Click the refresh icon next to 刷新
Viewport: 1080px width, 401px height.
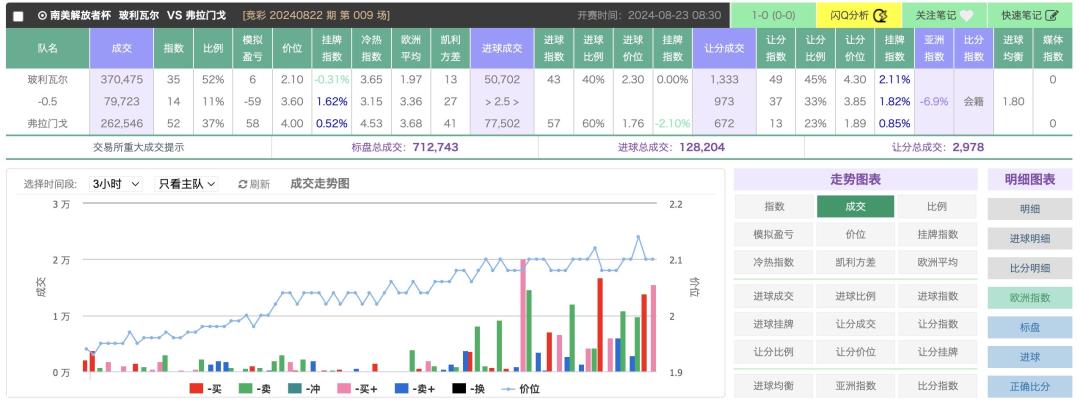pyautogui.click(x=242, y=184)
